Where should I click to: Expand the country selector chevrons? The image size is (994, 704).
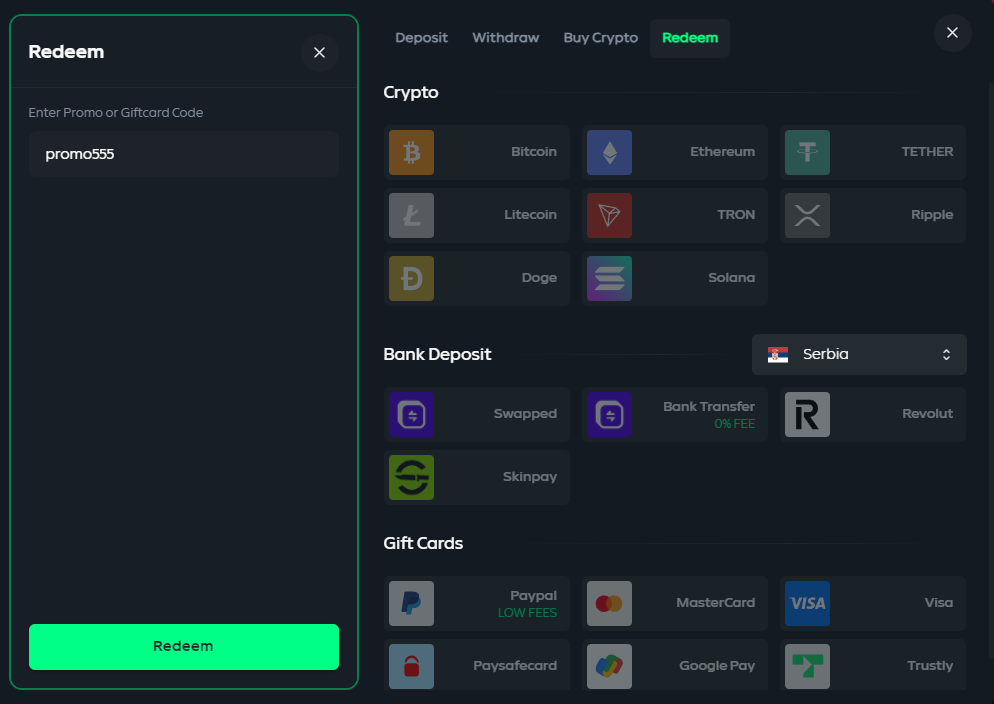946,354
